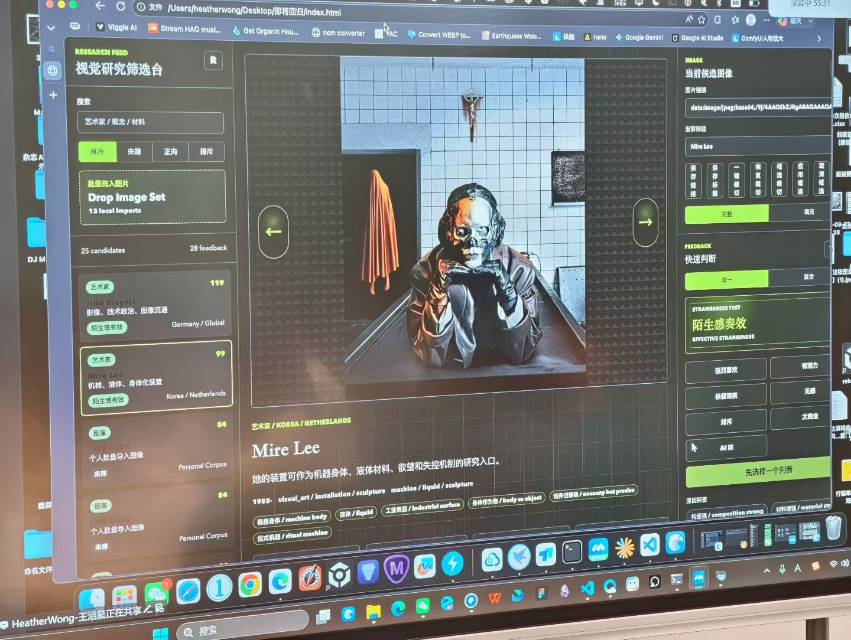
Task: Select the 正向 filter tab
Action: pyautogui.click(x=170, y=151)
